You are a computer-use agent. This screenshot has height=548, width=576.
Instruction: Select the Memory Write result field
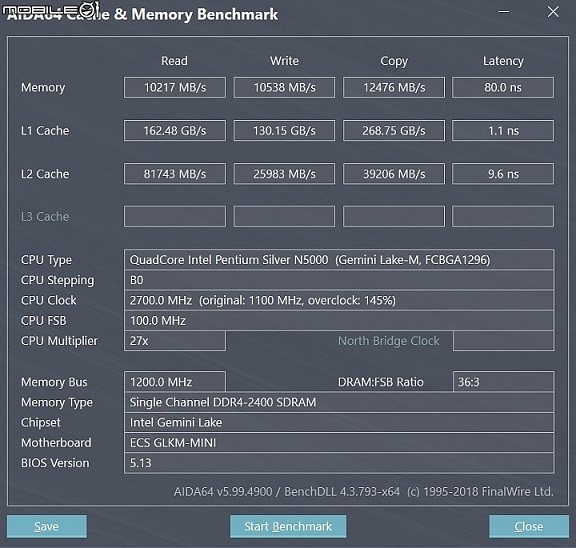(284, 87)
